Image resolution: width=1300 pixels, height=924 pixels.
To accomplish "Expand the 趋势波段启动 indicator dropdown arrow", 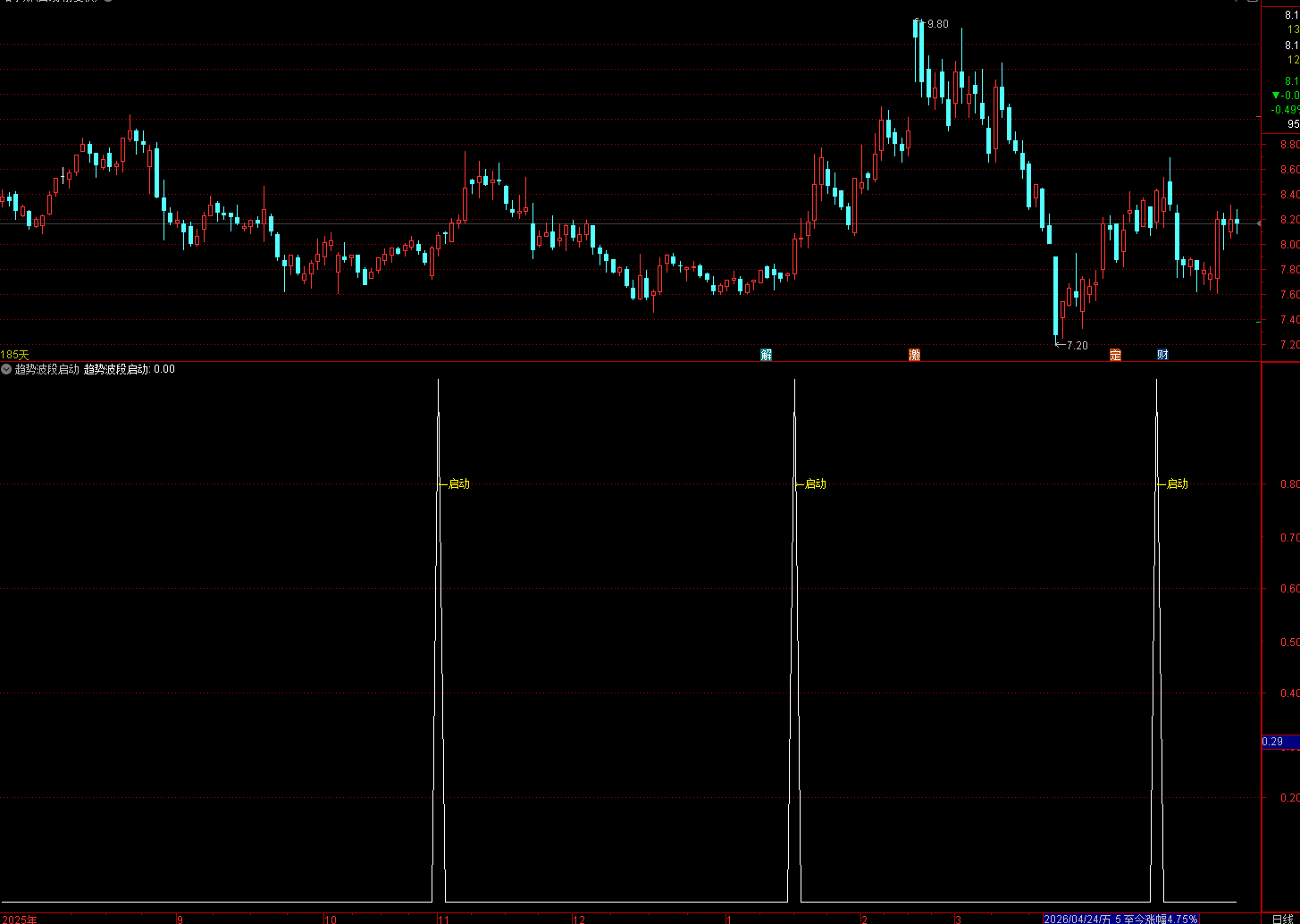I will pyautogui.click(x=6, y=369).
